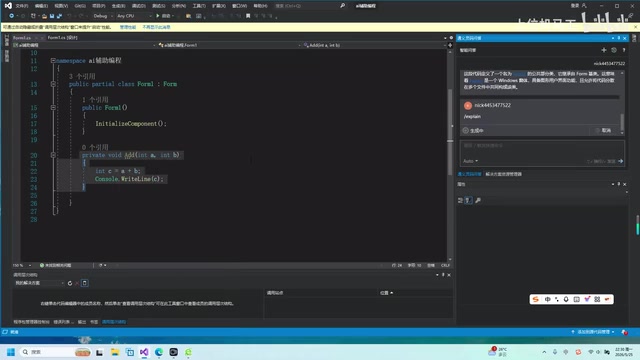Open the Debug configuration dropdown
Viewport: 640px width, 360px height.
tap(103, 16)
